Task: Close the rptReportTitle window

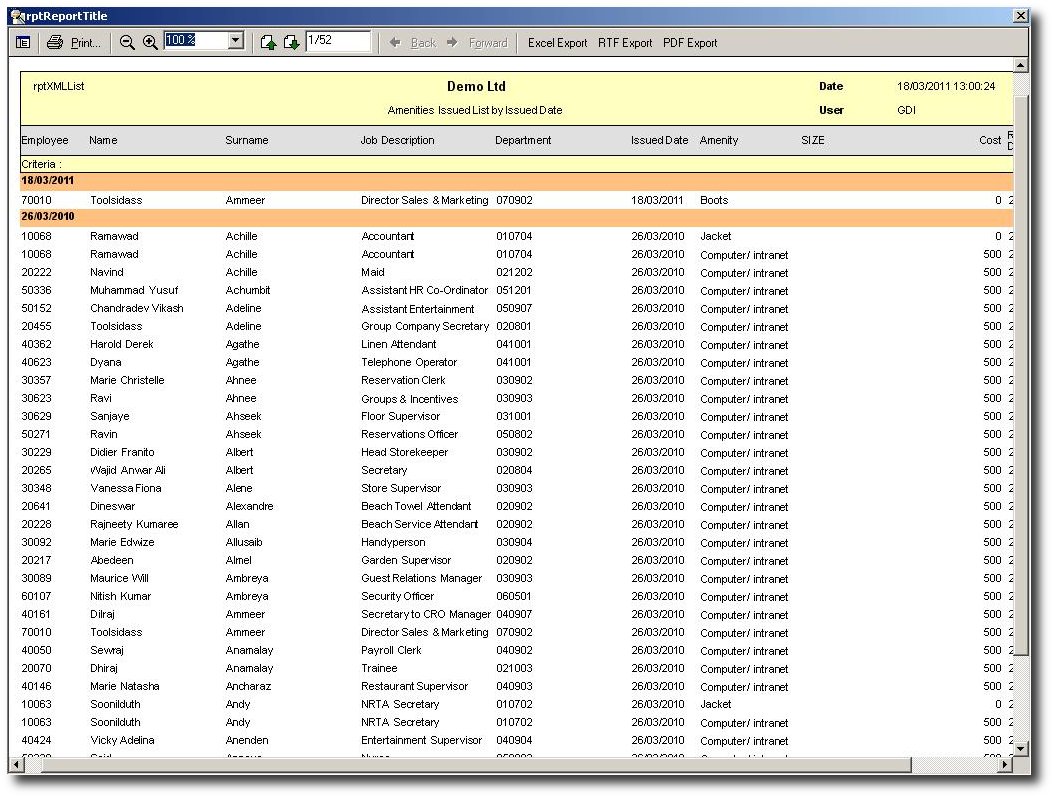Action: point(1020,16)
